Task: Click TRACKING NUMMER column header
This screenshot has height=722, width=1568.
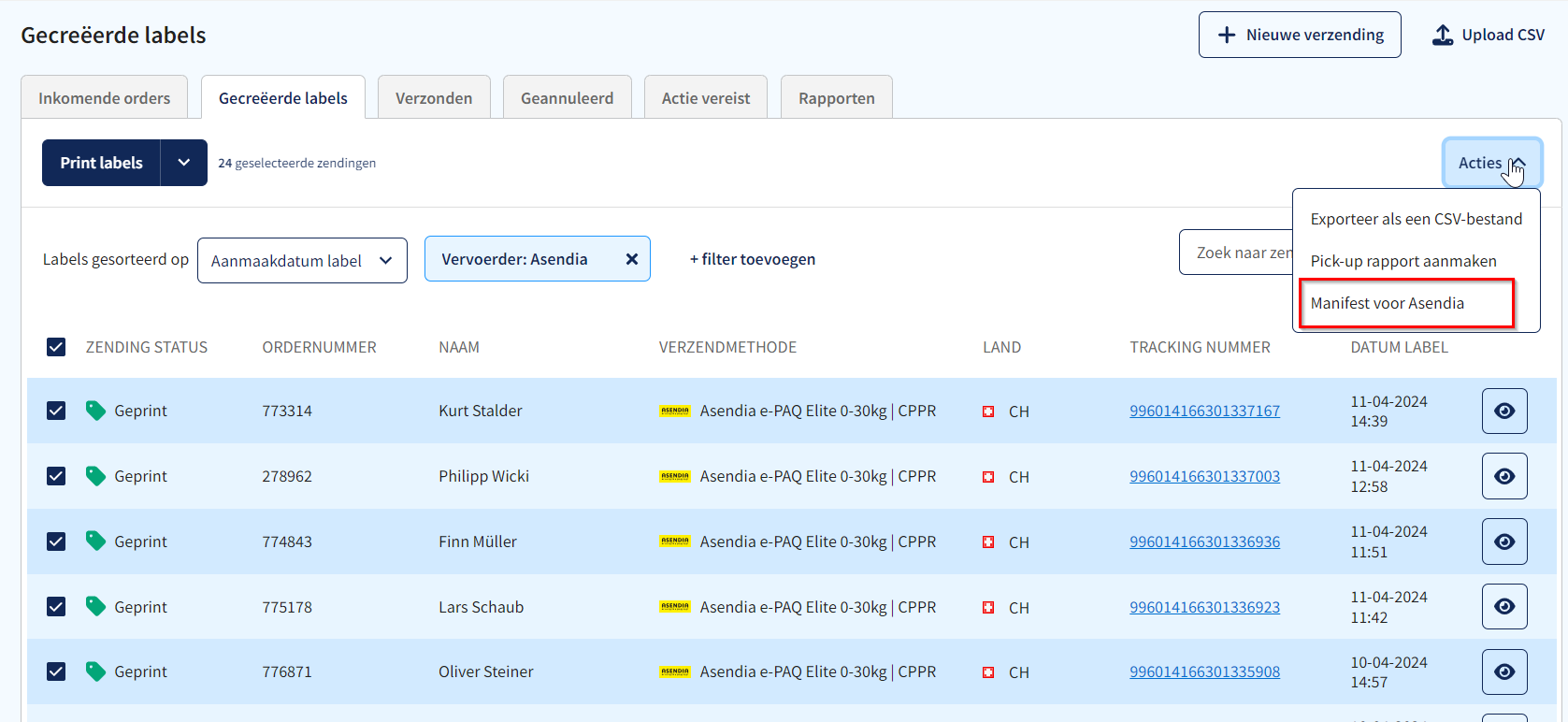Action: point(1200,347)
